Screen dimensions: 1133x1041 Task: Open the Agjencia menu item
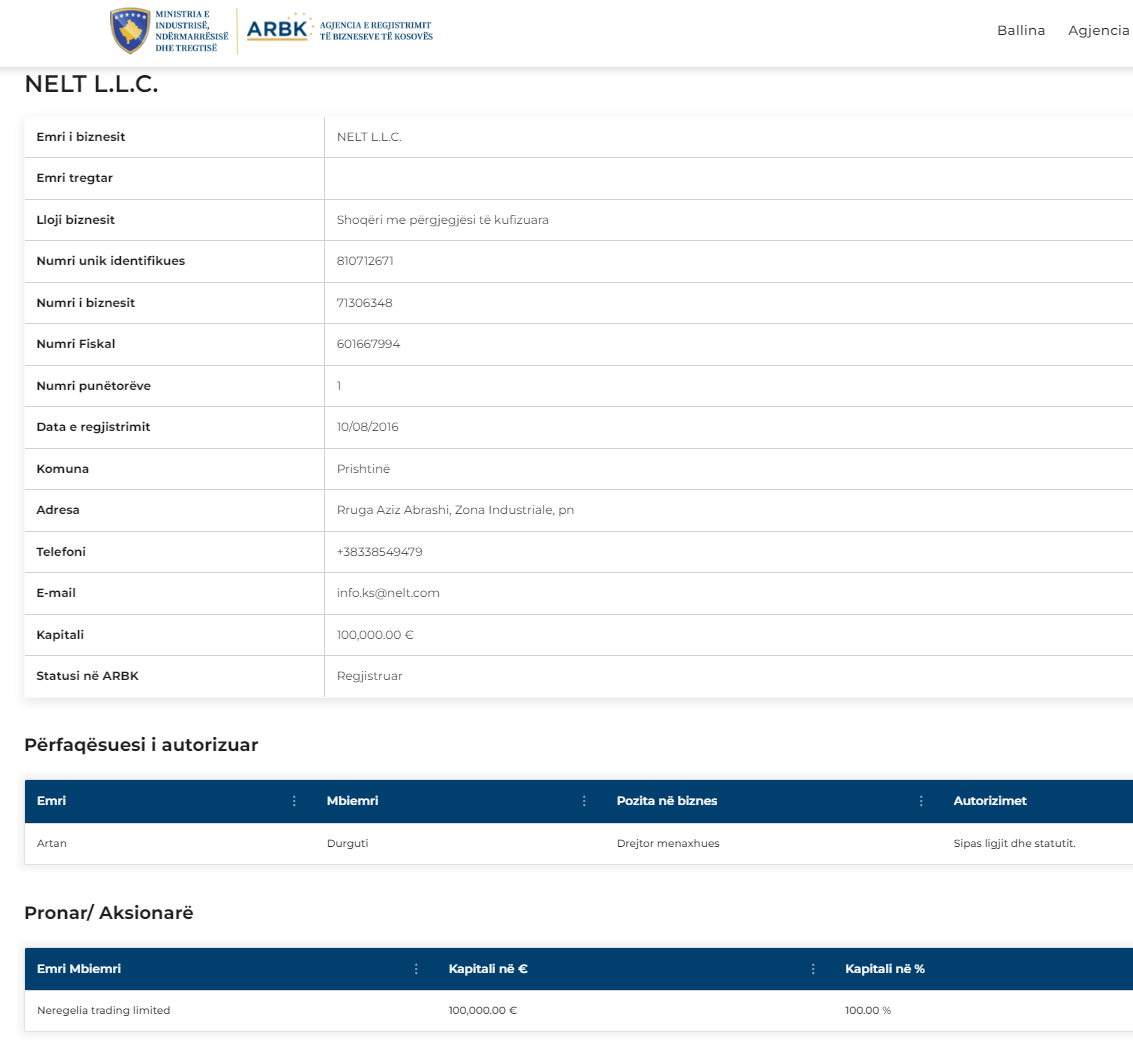pos(1098,30)
